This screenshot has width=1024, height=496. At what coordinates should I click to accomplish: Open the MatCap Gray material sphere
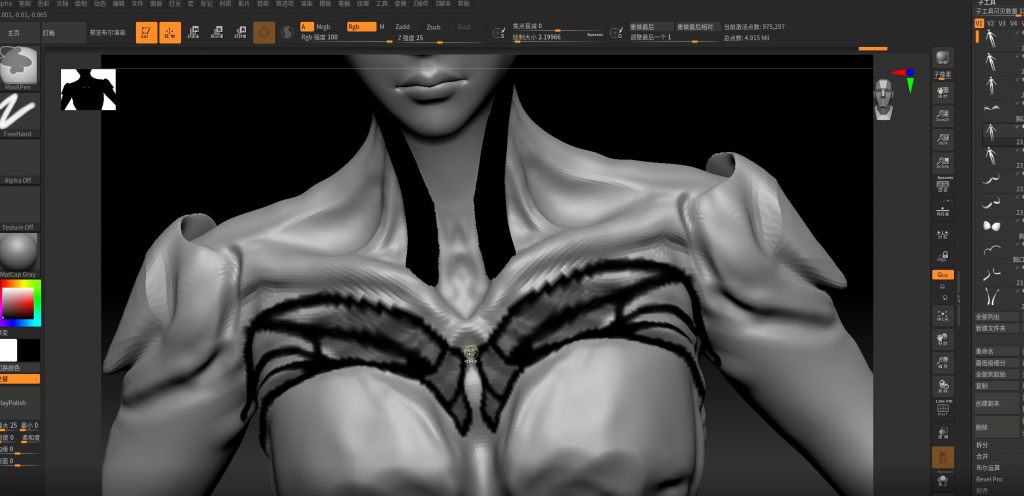[20, 252]
